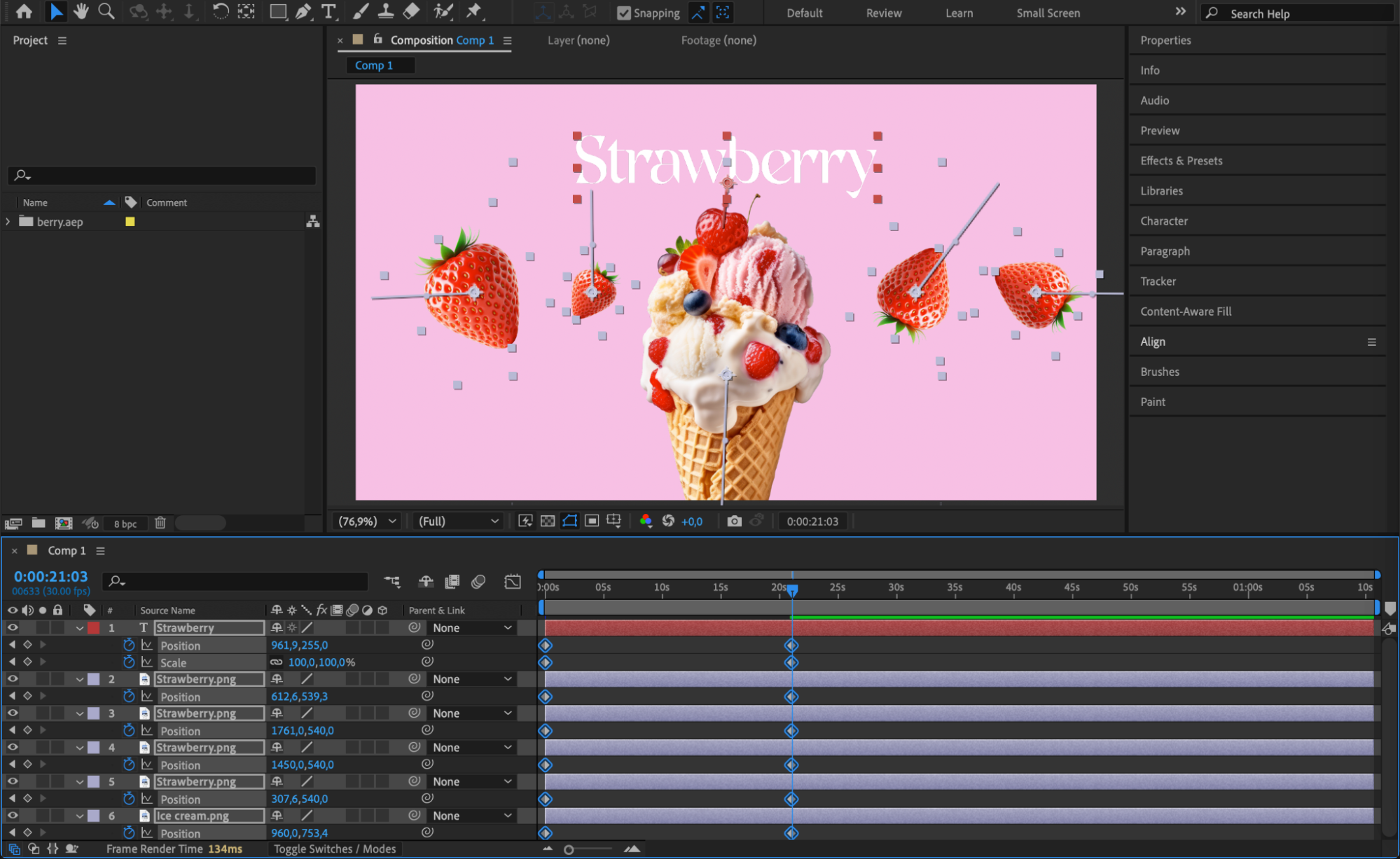Click the delete trash icon in Project panel
The height and width of the screenshot is (859, 1400).
click(x=160, y=523)
